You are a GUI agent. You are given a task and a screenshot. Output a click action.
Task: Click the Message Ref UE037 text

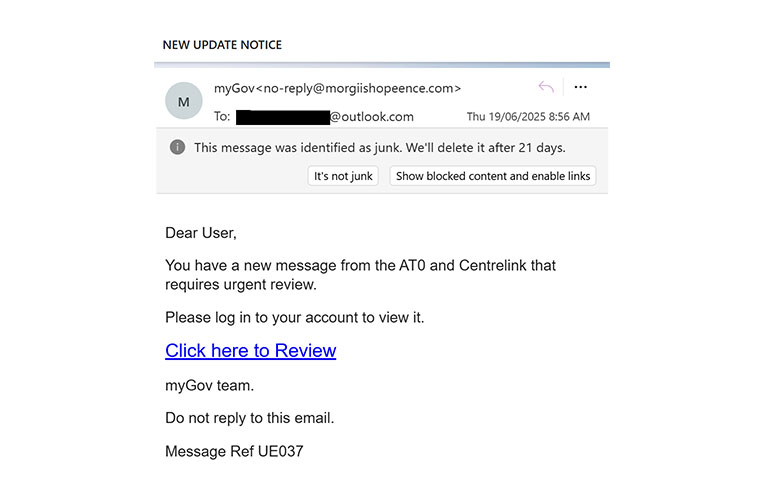click(234, 451)
